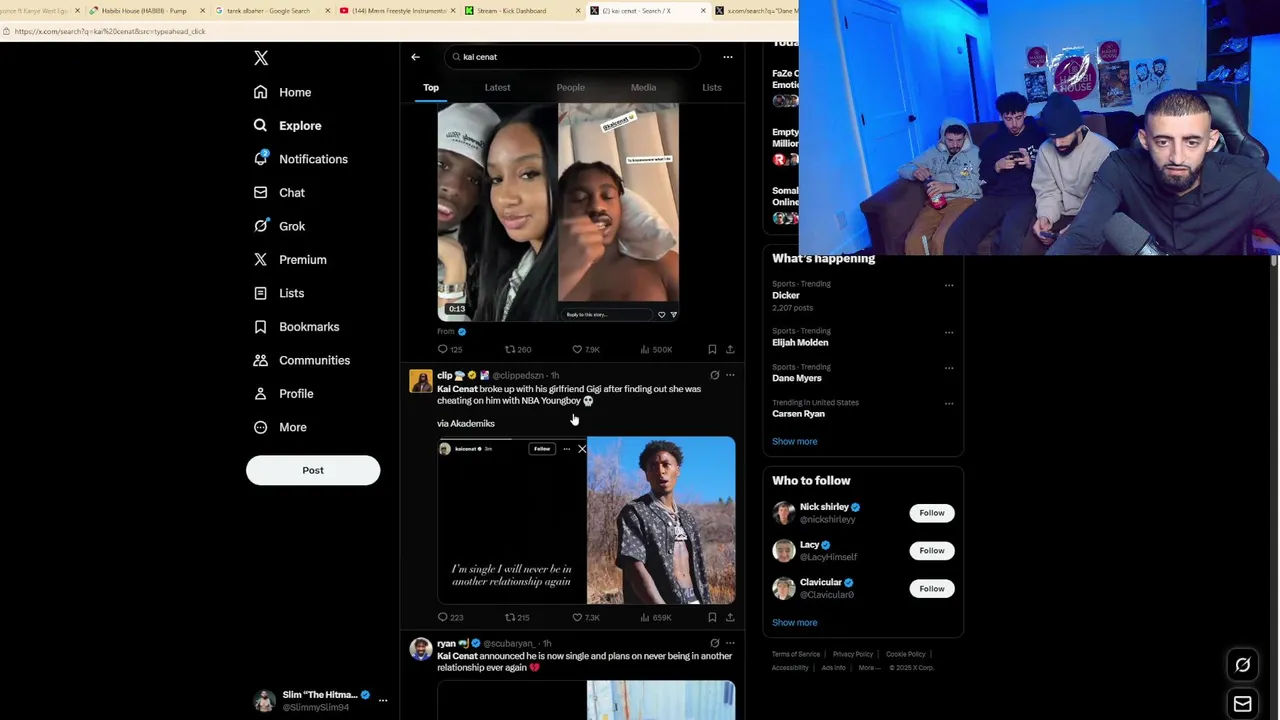Click the X logo in sidebar

pos(261,58)
